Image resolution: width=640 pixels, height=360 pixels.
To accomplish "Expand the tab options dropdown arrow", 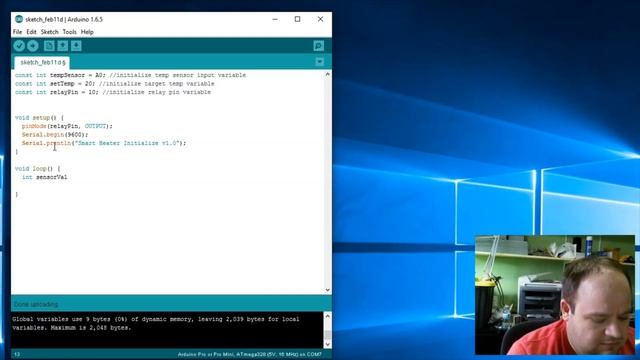I will coord(320,62).
